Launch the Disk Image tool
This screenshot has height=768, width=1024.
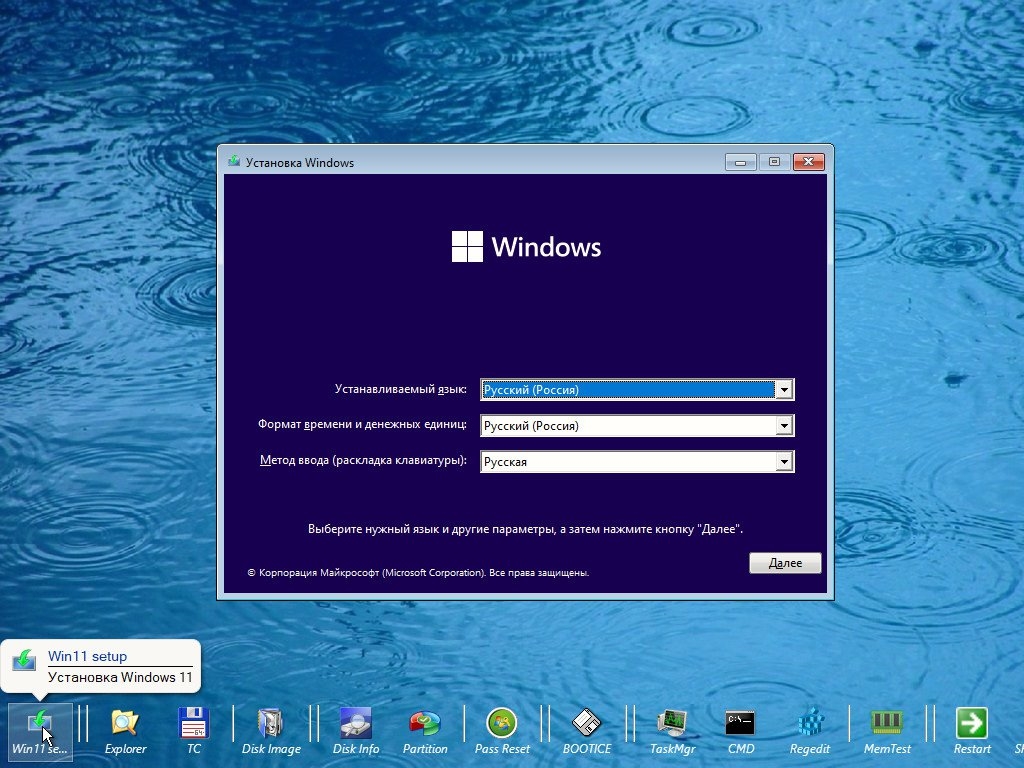coord(271,724)
